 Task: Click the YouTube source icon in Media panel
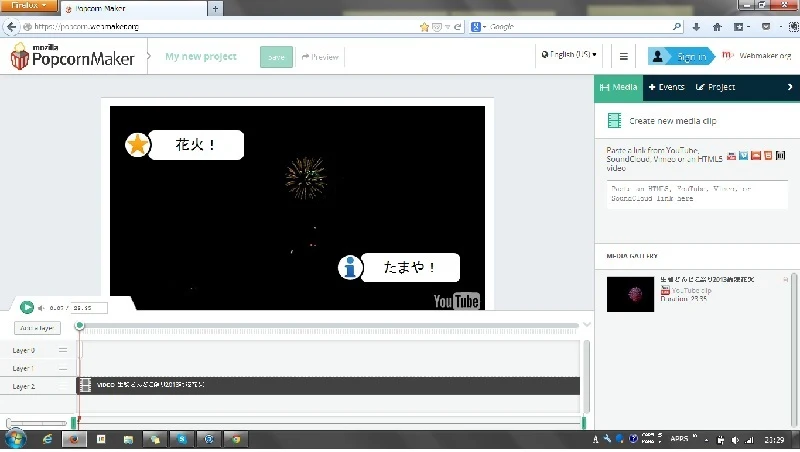click(731, 156)
